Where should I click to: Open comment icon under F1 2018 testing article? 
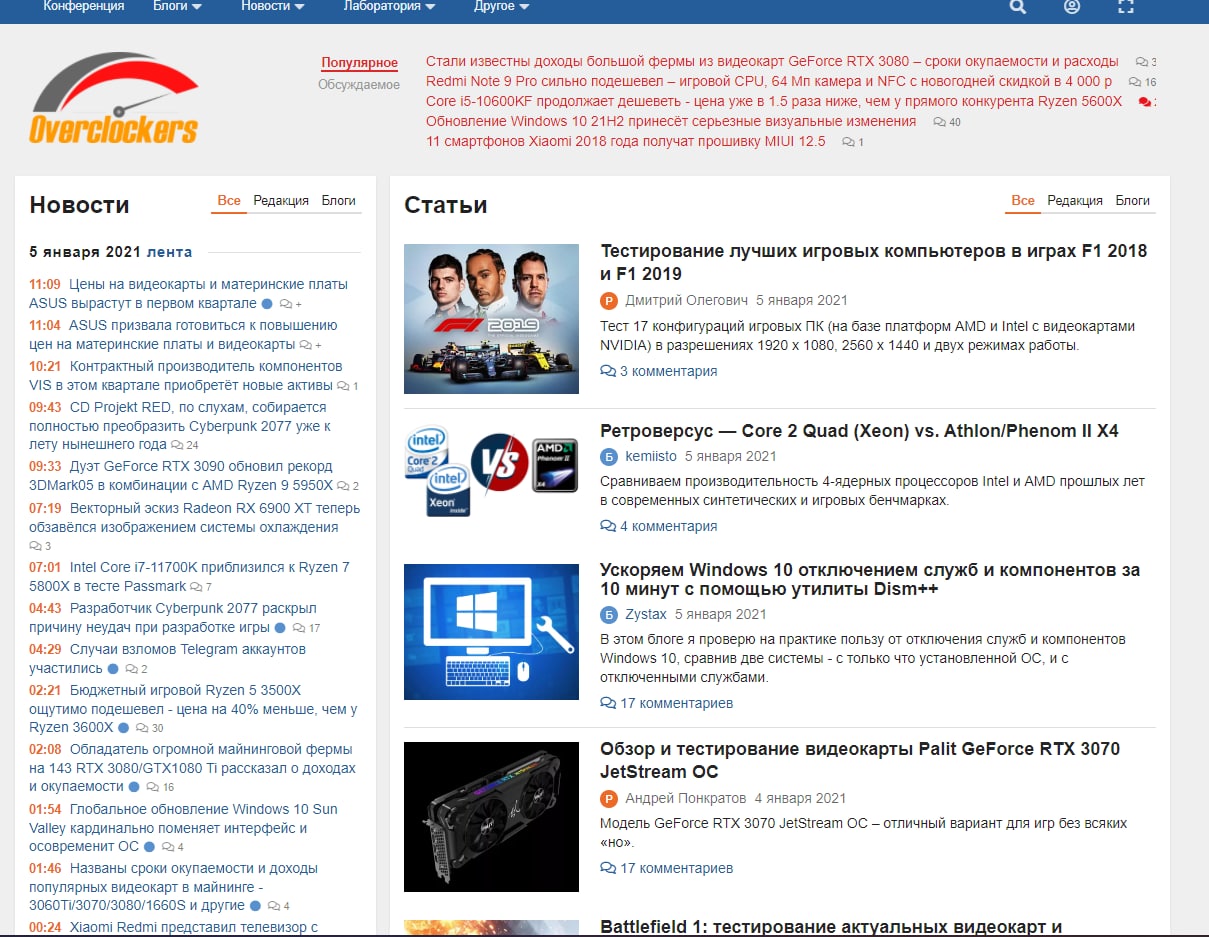(x=608, y=371)
